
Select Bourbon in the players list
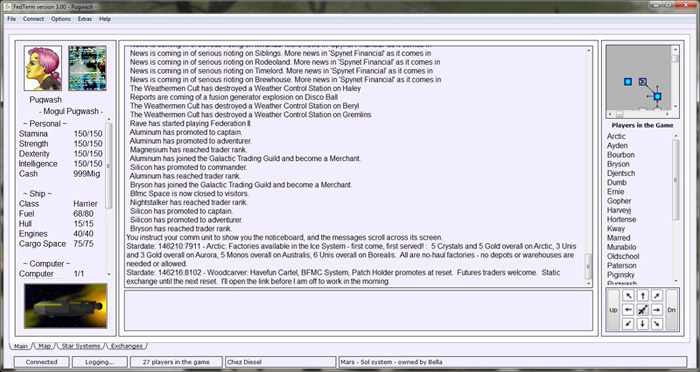(621, 155)
